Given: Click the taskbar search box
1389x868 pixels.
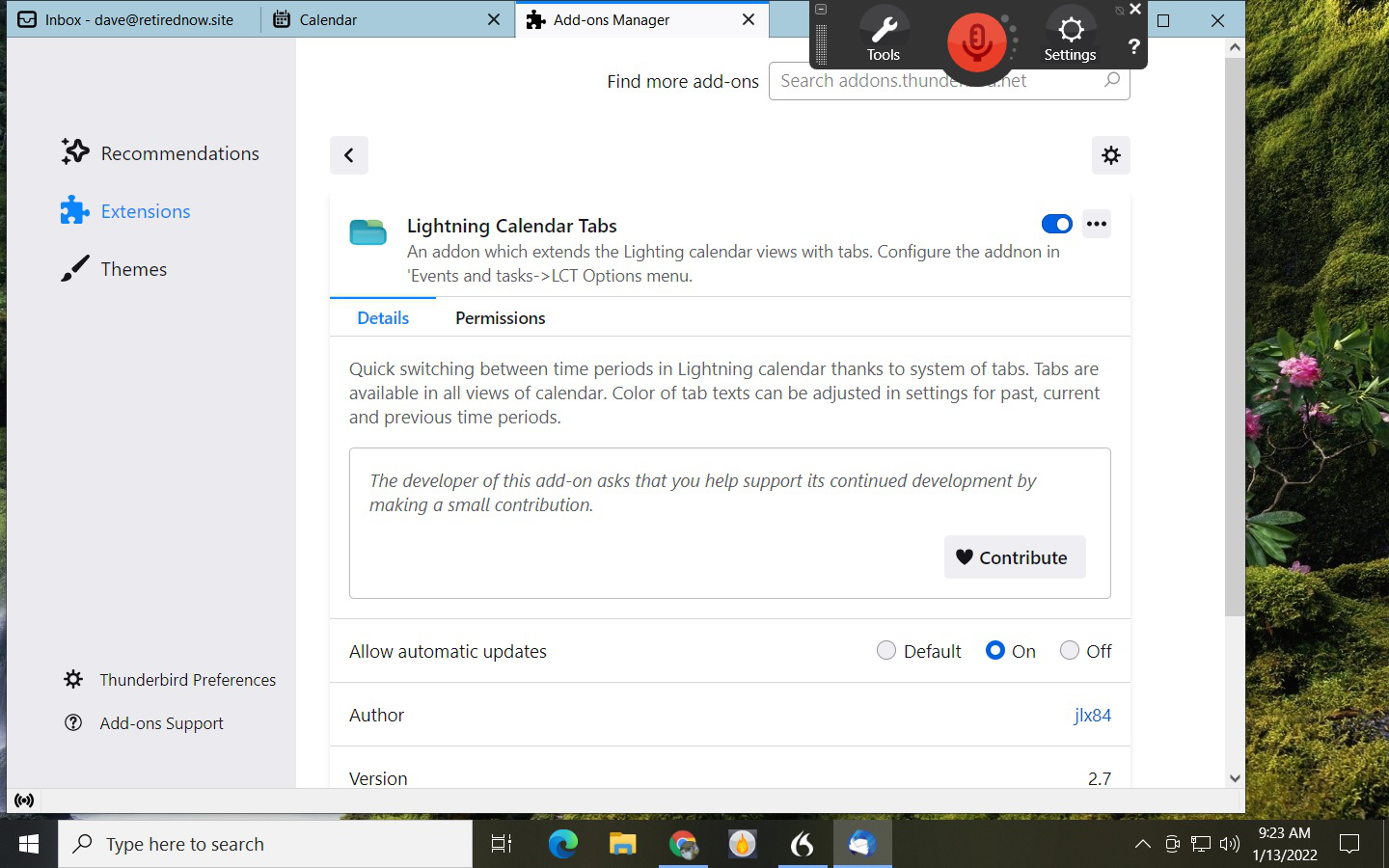Looking at the screenshot, I should point(265,845).
